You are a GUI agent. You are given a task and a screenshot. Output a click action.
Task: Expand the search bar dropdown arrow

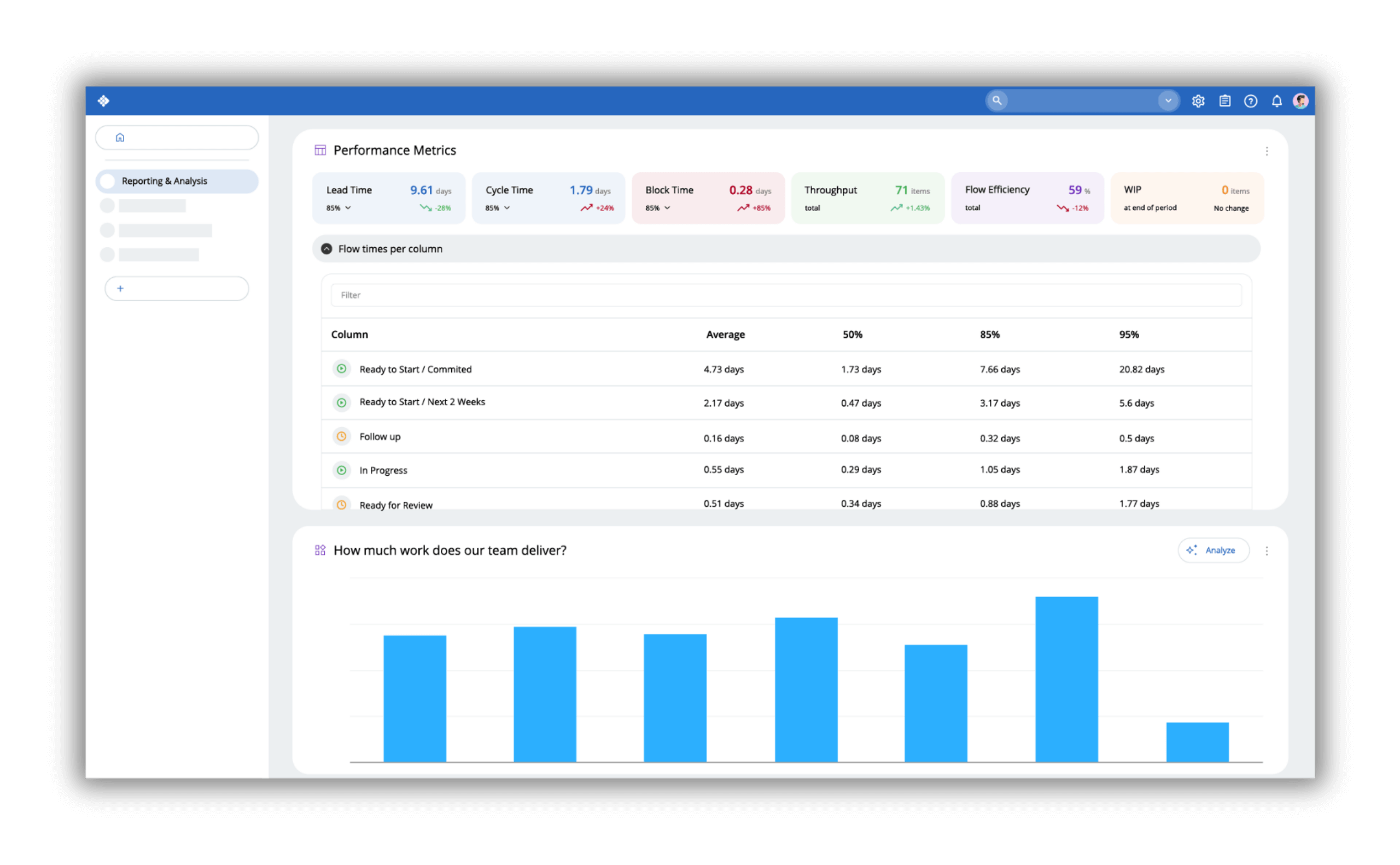click(x=1168, y=101)
